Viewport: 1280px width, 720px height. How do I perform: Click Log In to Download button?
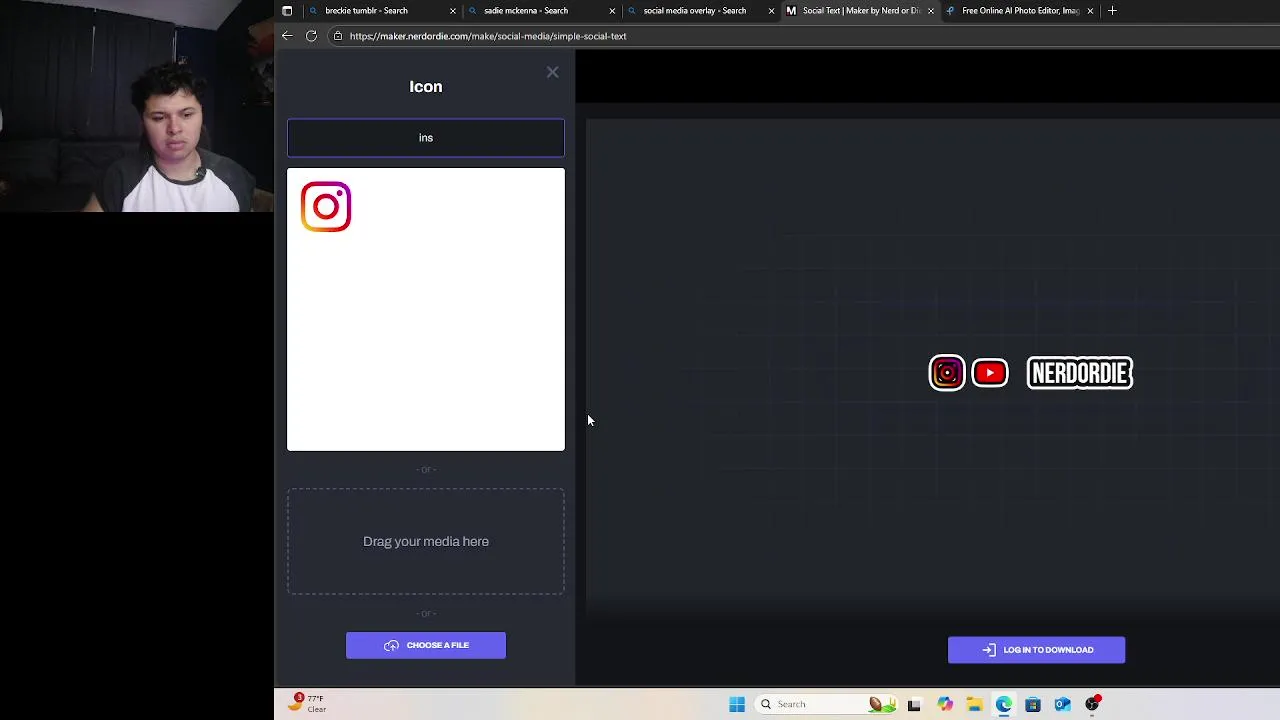pyautogui.click(x=1036, y=650)
